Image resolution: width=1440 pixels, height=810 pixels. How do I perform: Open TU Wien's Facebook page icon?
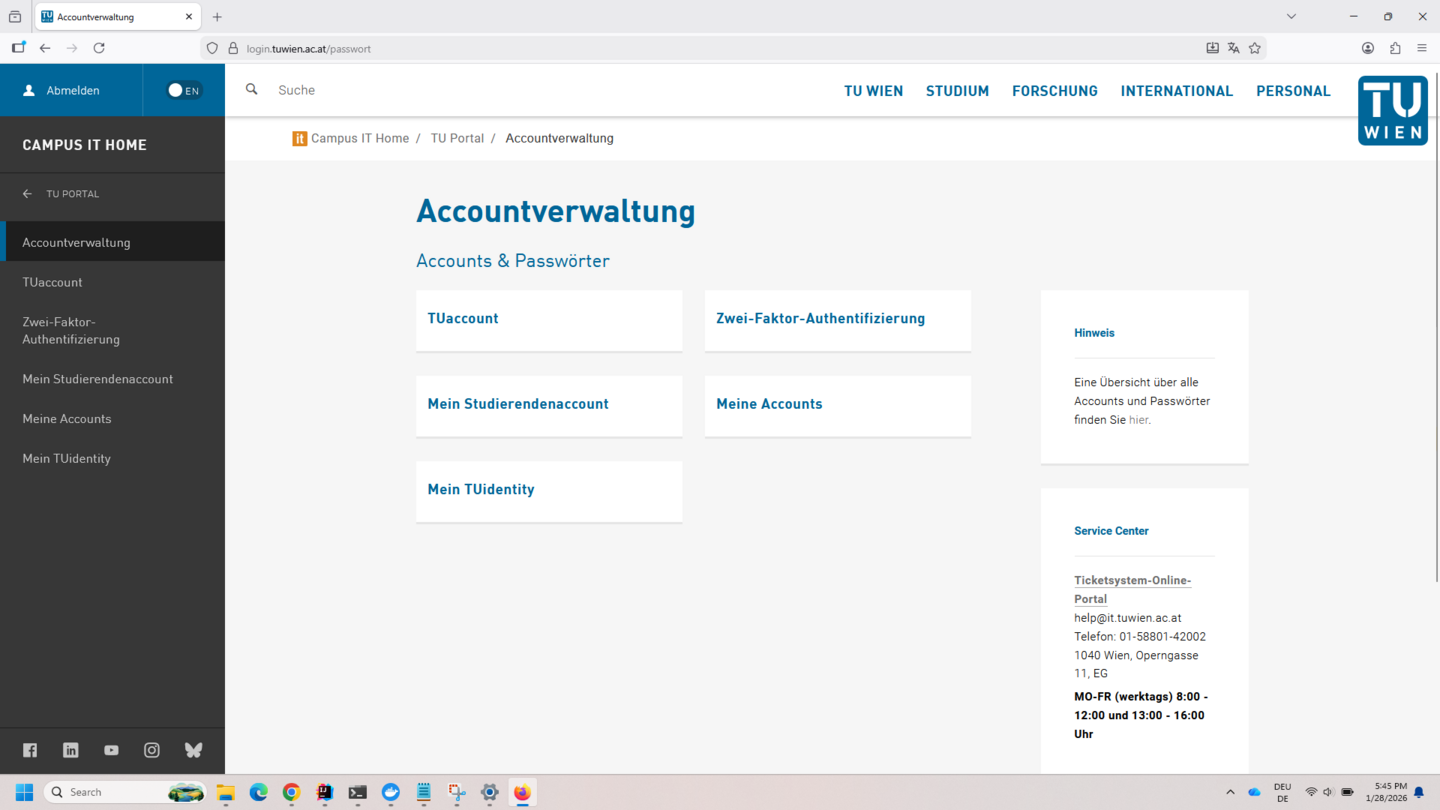pyautogui.click(x=29, y=750)
